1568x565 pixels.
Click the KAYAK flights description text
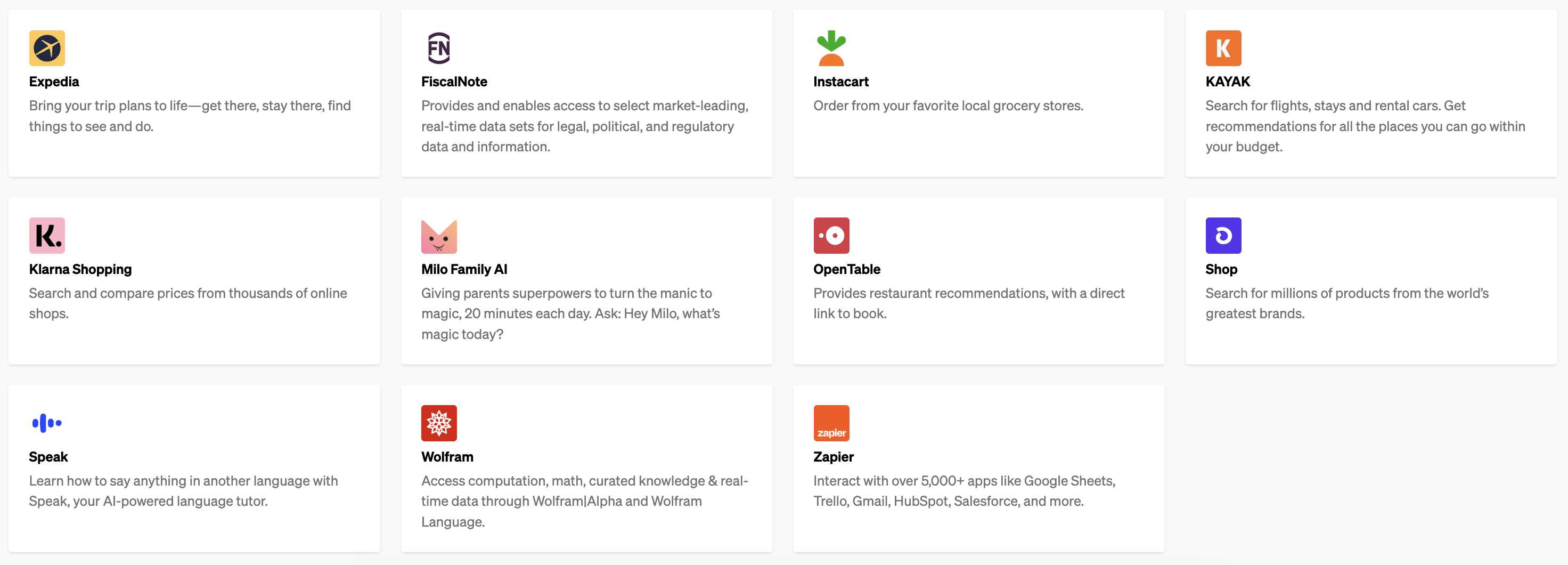coord(1365,126)
